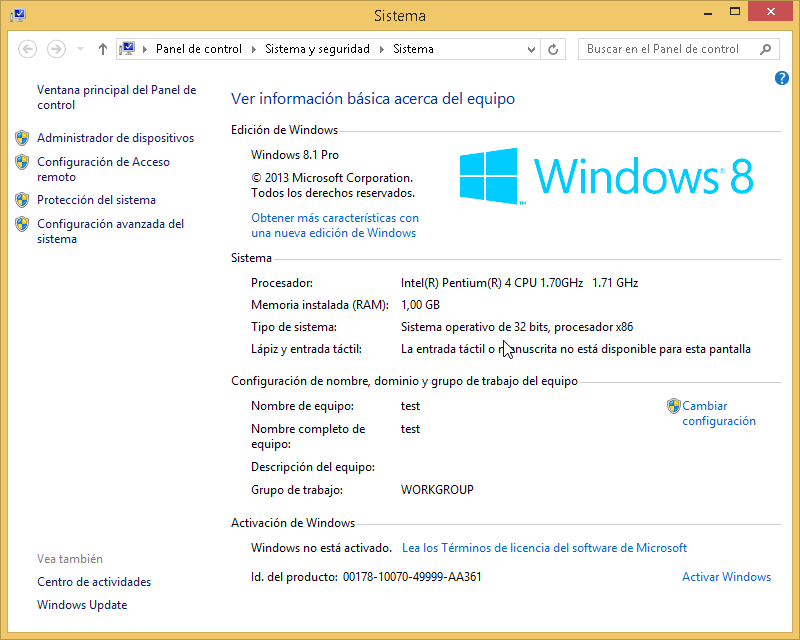Select the WORKGROUP value
Viewport: 800px width, 640px height.
click(437, 489)
